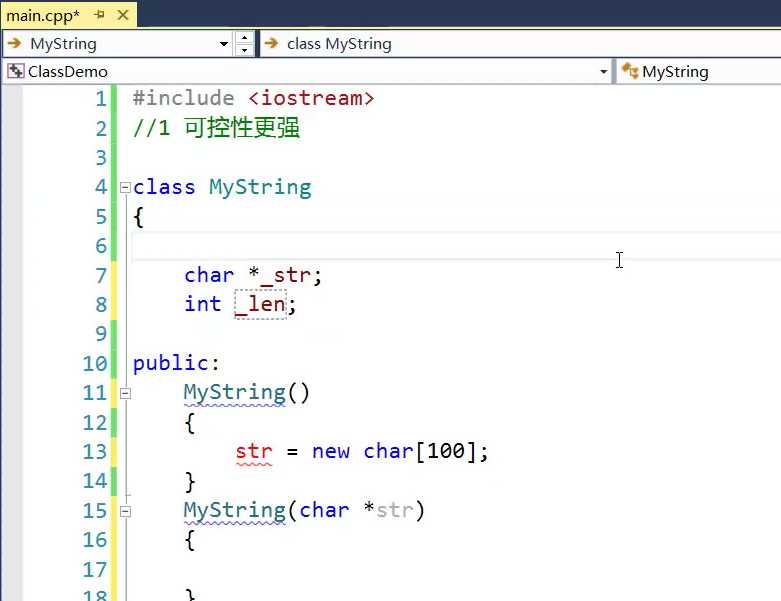This screenshot has height=601, width=781.
Task: Click char[100] on line 13
Action: [420, 452]
